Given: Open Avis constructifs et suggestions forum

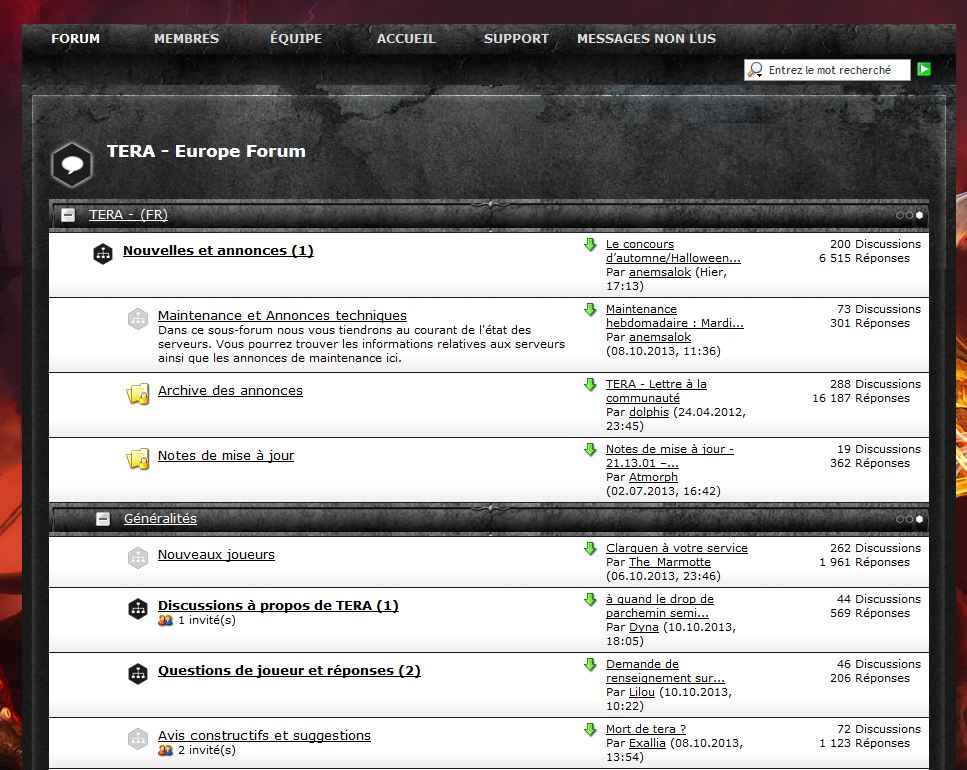Looking at the screenshot, I should 264,736.
